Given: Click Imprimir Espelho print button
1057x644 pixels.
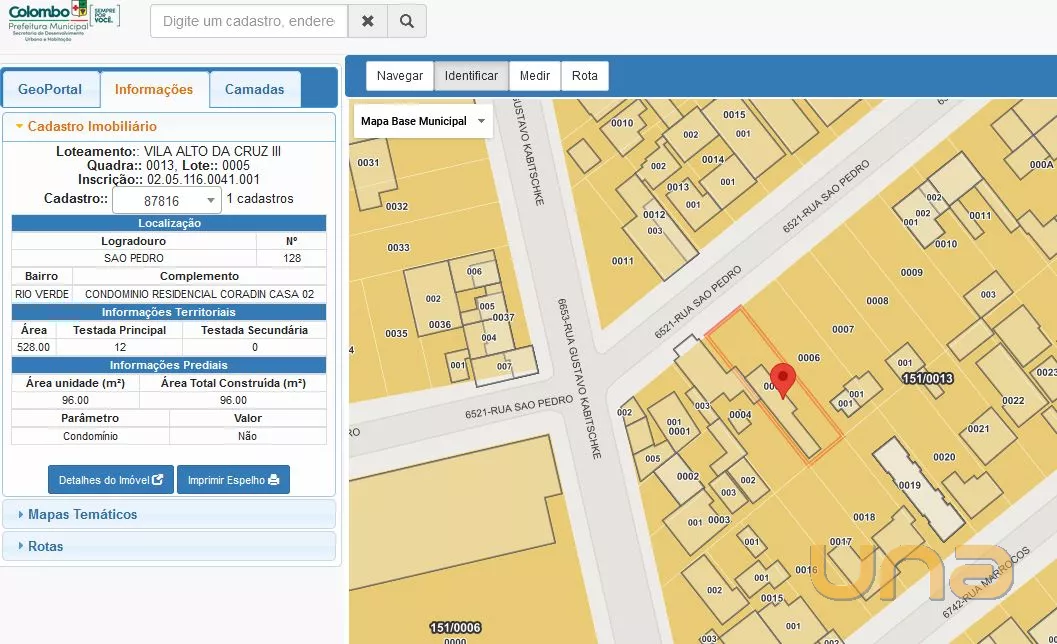Looking at the screenshot, I should [x=233, y=480].
